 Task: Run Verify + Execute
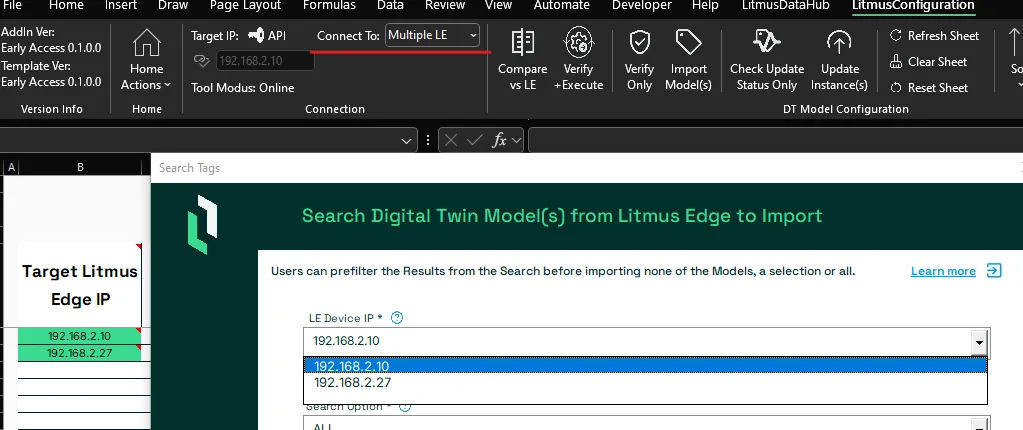[x=578, y=60]
